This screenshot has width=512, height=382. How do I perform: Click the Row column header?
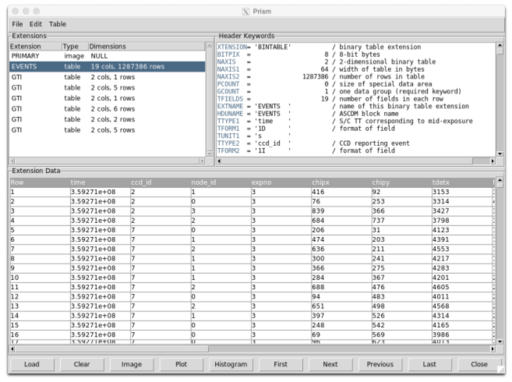(x=40, y=182)
